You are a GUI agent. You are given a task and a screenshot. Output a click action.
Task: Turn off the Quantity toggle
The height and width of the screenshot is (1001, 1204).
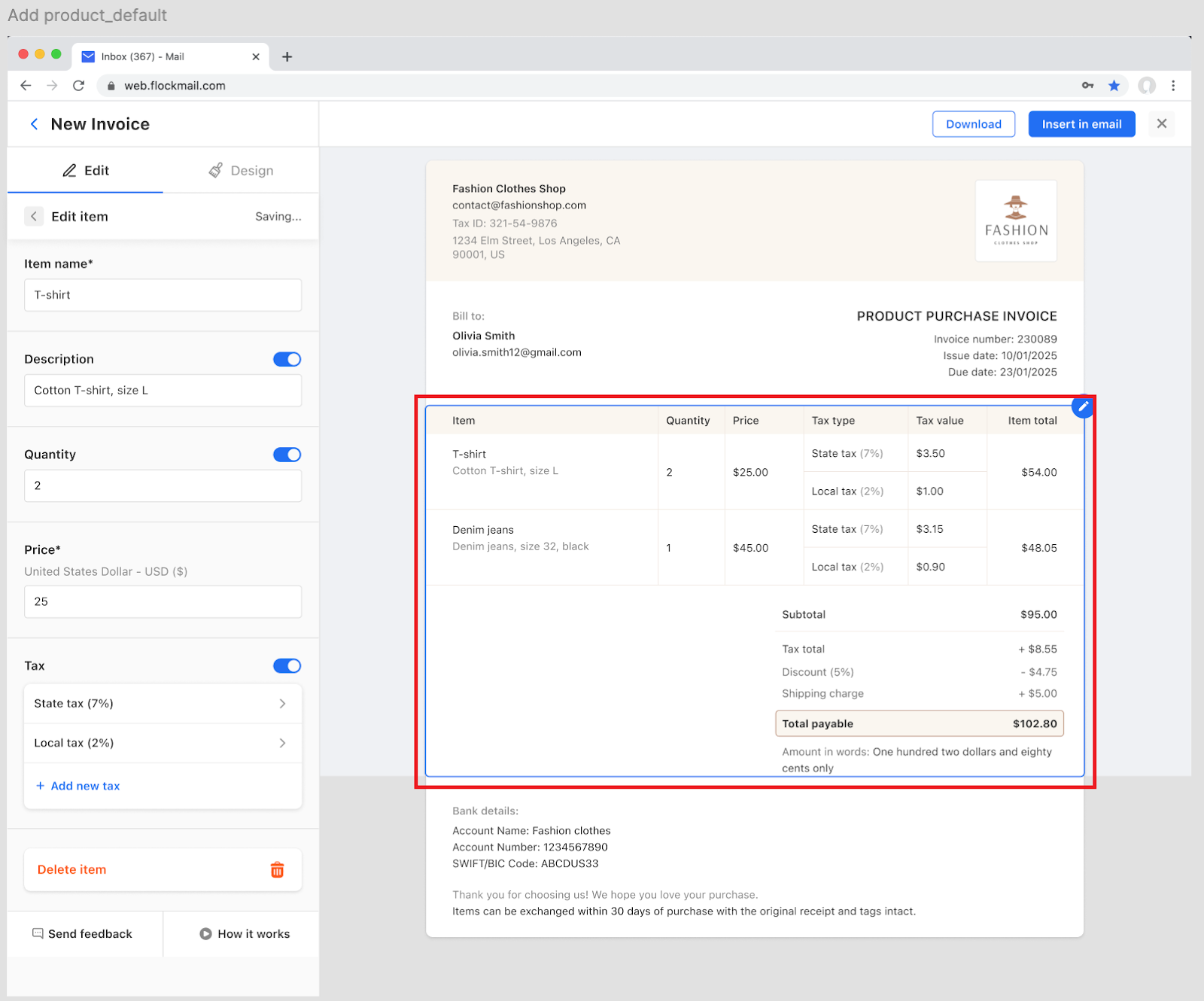pos(287,455)
